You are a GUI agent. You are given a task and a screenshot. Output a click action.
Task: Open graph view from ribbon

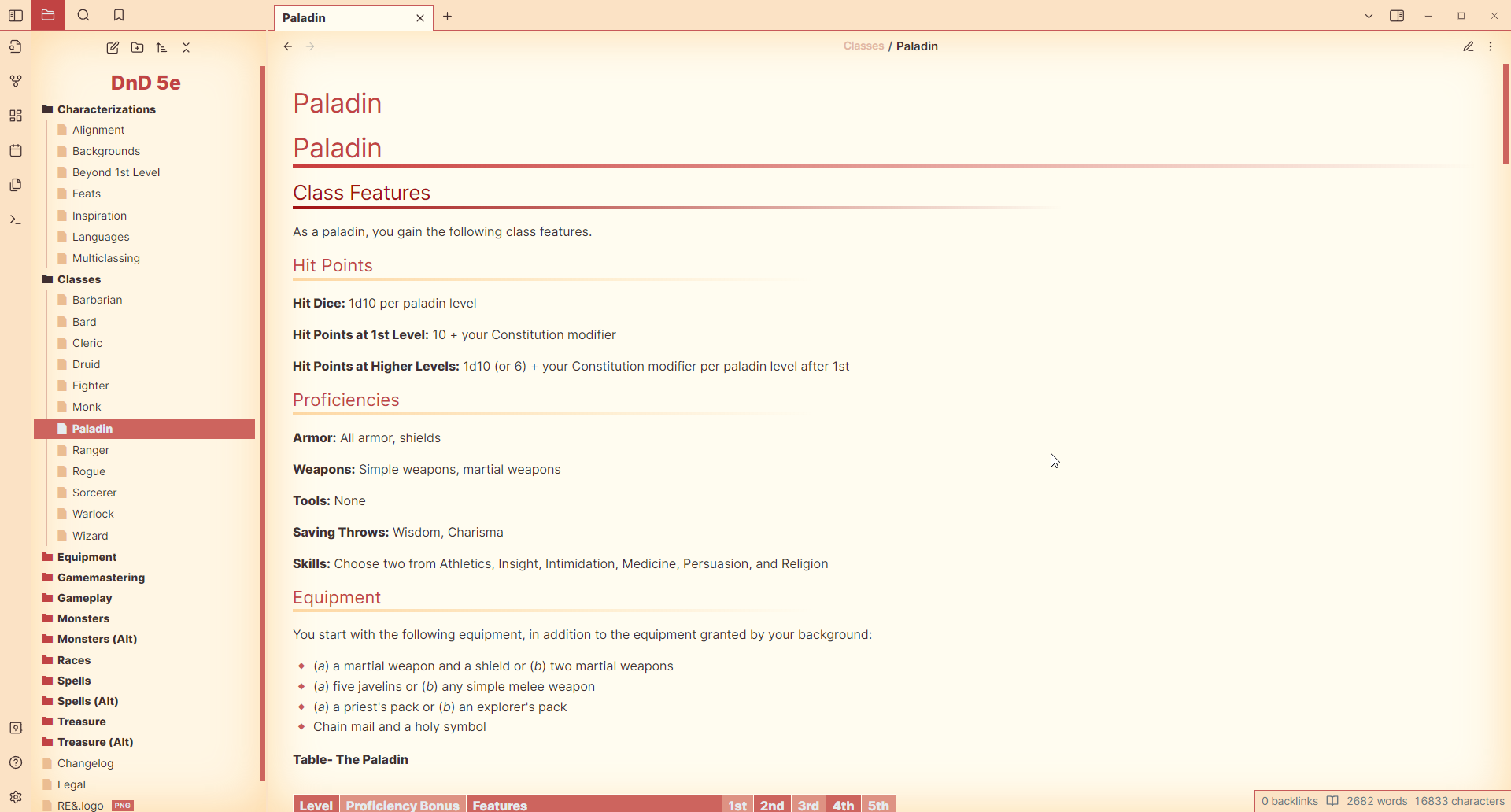click(16, 81)
